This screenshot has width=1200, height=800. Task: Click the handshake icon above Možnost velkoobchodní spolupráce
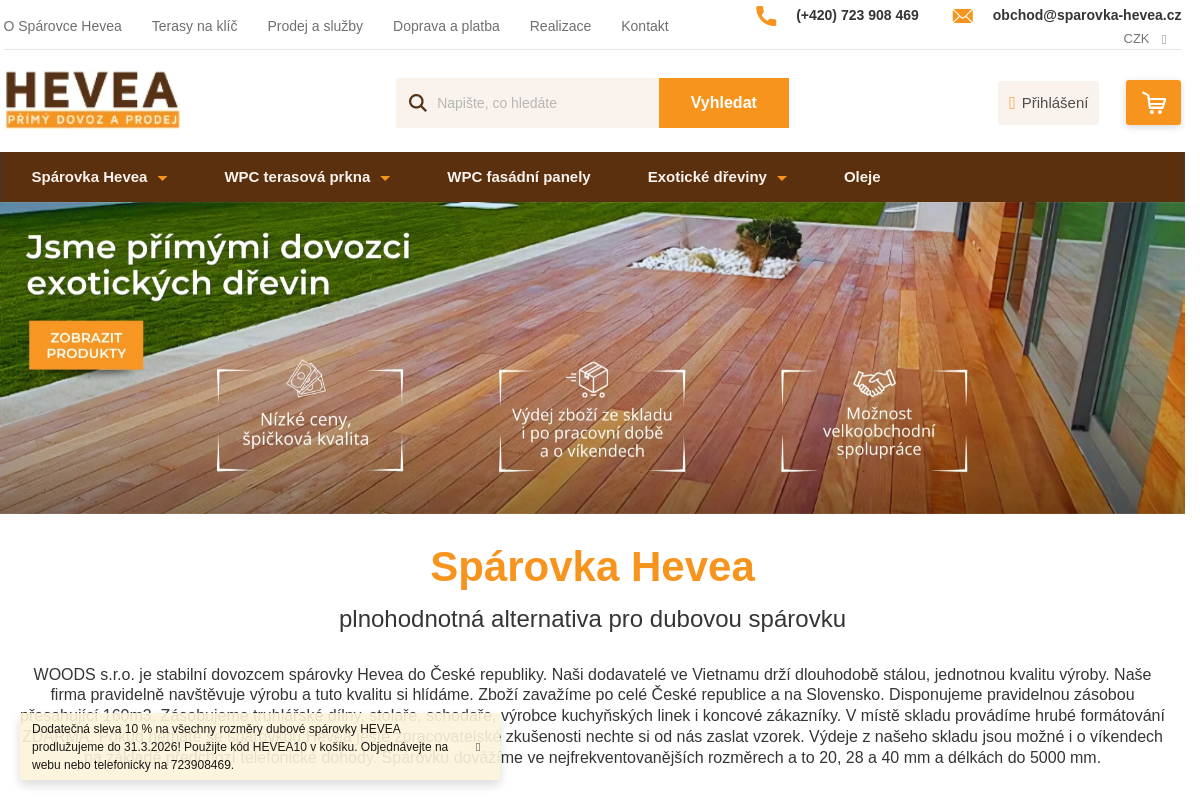click(873, 382)
